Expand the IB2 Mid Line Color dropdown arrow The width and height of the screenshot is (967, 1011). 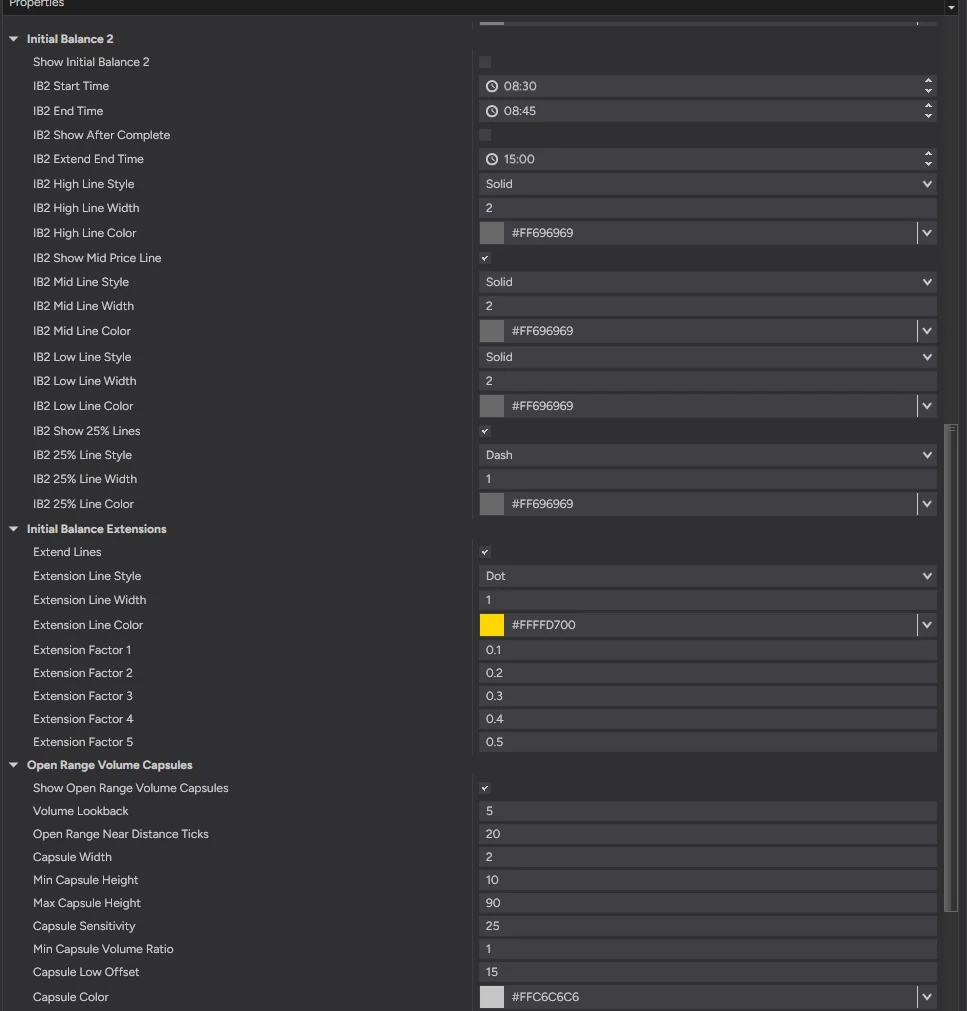coord(927,331)
